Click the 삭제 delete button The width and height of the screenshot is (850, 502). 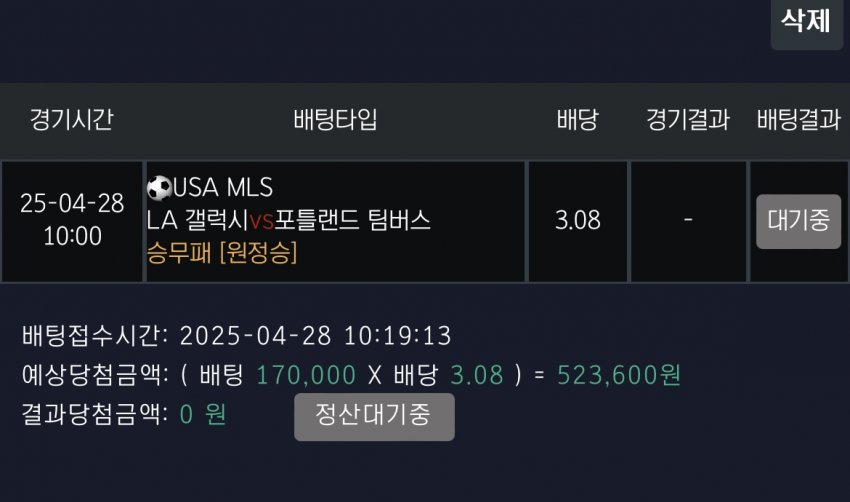pyautogui.click(x=806, y=23)
